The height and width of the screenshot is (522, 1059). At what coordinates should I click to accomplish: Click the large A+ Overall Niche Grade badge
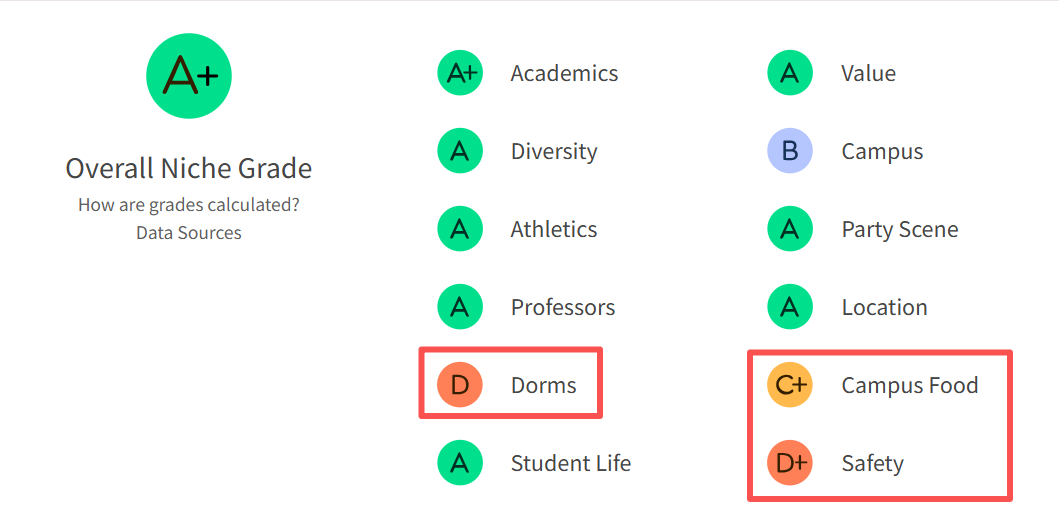(x=189, y=76)
